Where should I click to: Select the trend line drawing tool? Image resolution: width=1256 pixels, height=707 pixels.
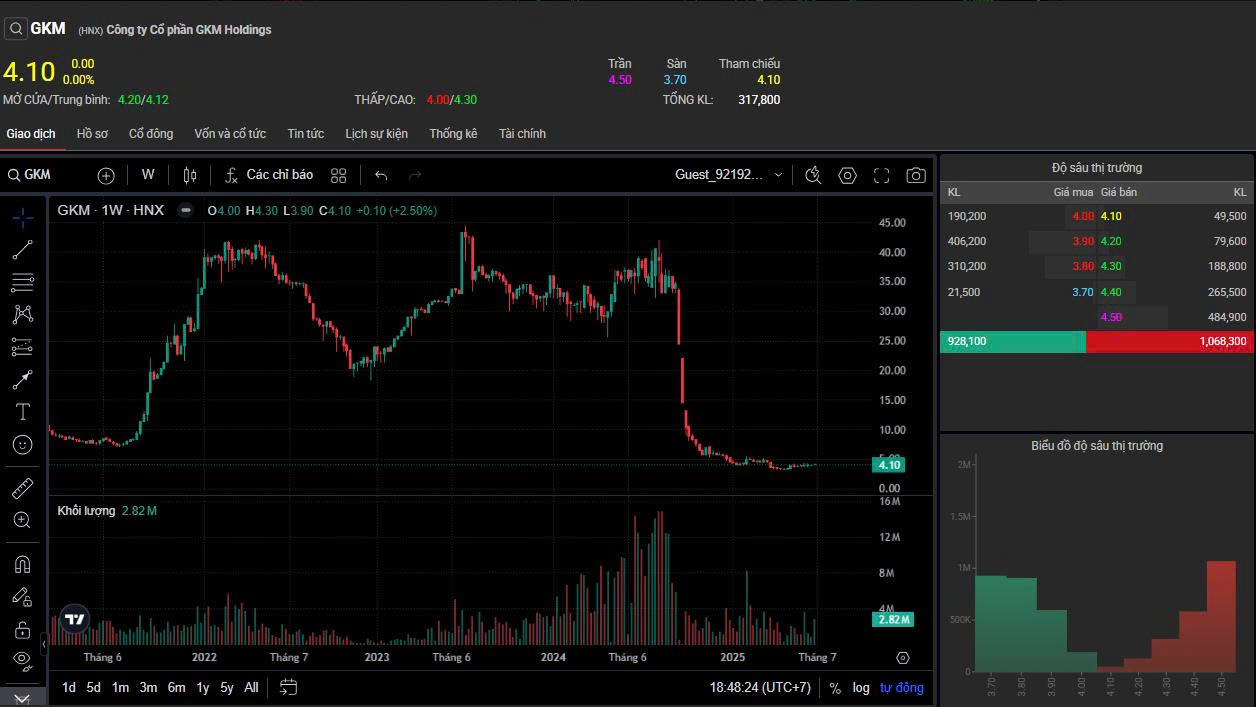[x=22, y=250]
